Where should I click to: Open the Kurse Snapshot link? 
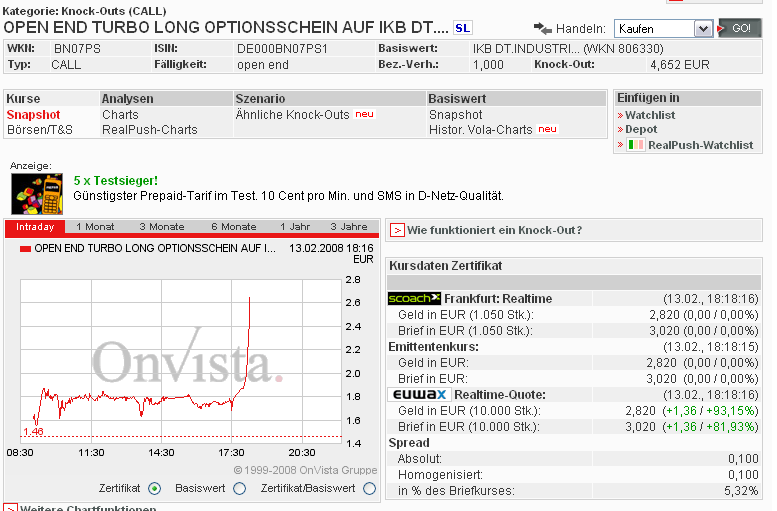coord(33,114)
